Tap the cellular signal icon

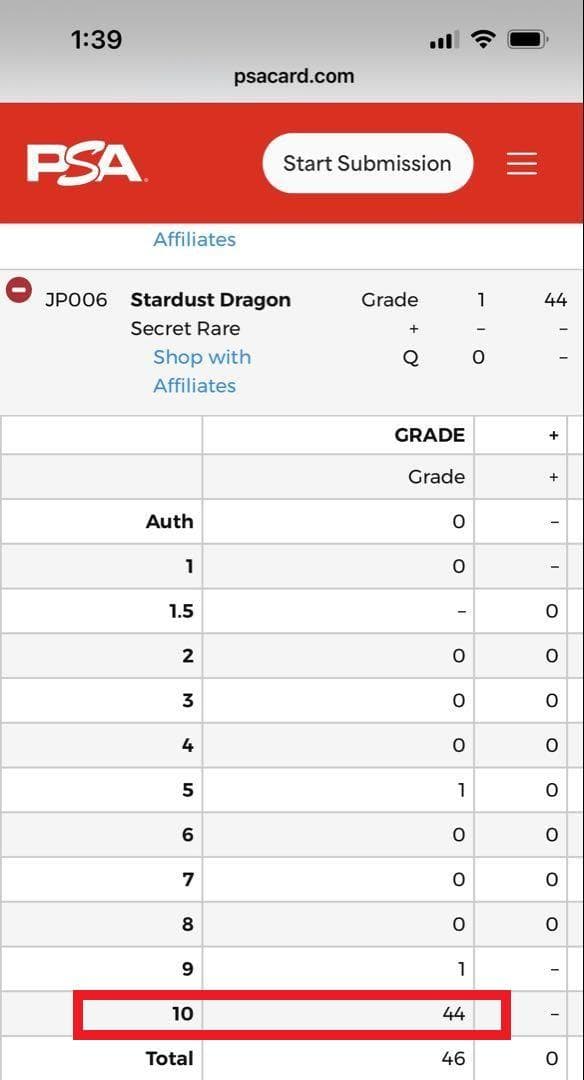point(441,40)
